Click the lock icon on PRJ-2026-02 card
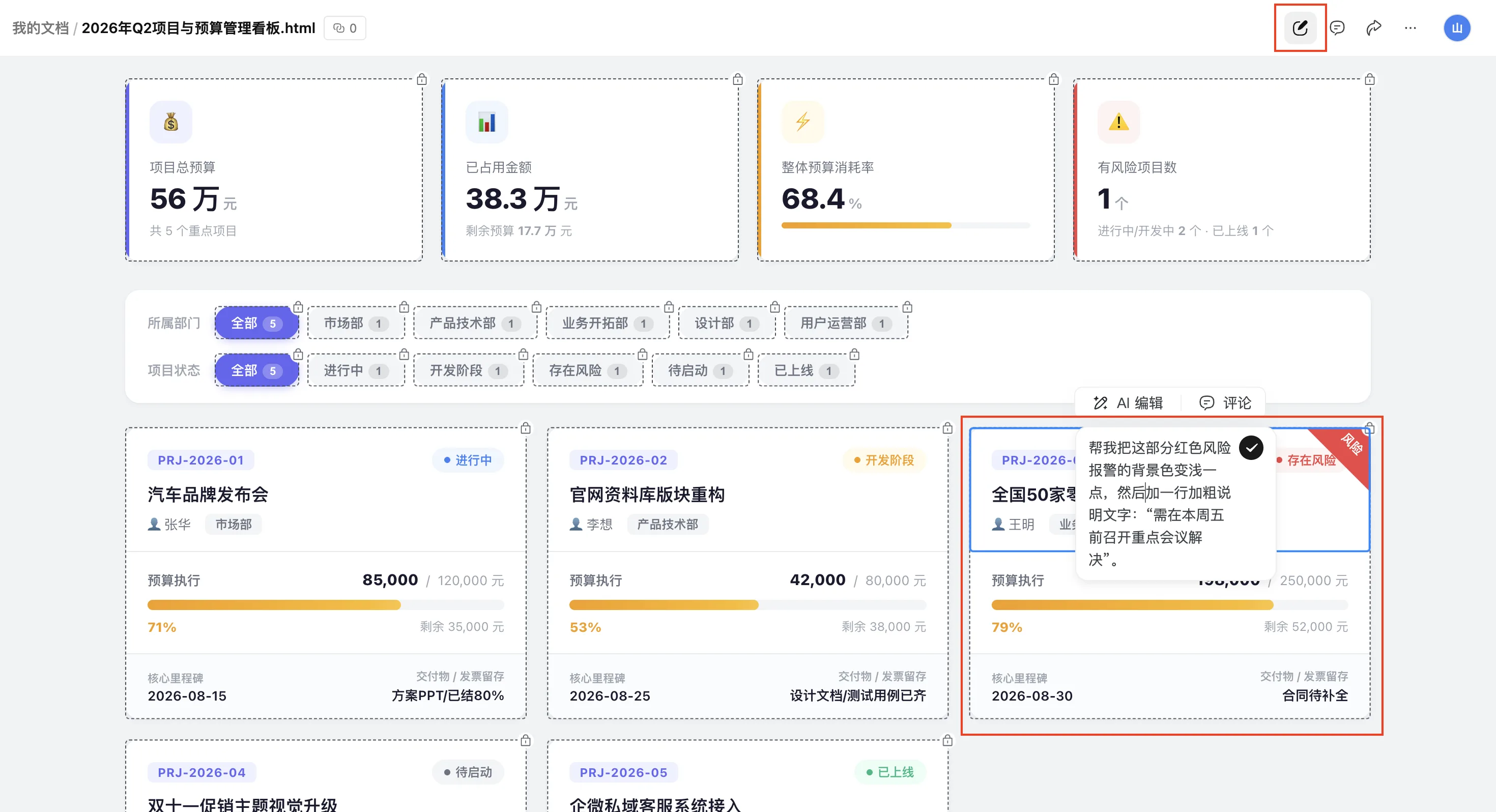The width and height of the screenshot is (1496, 812). click(947, 428)
